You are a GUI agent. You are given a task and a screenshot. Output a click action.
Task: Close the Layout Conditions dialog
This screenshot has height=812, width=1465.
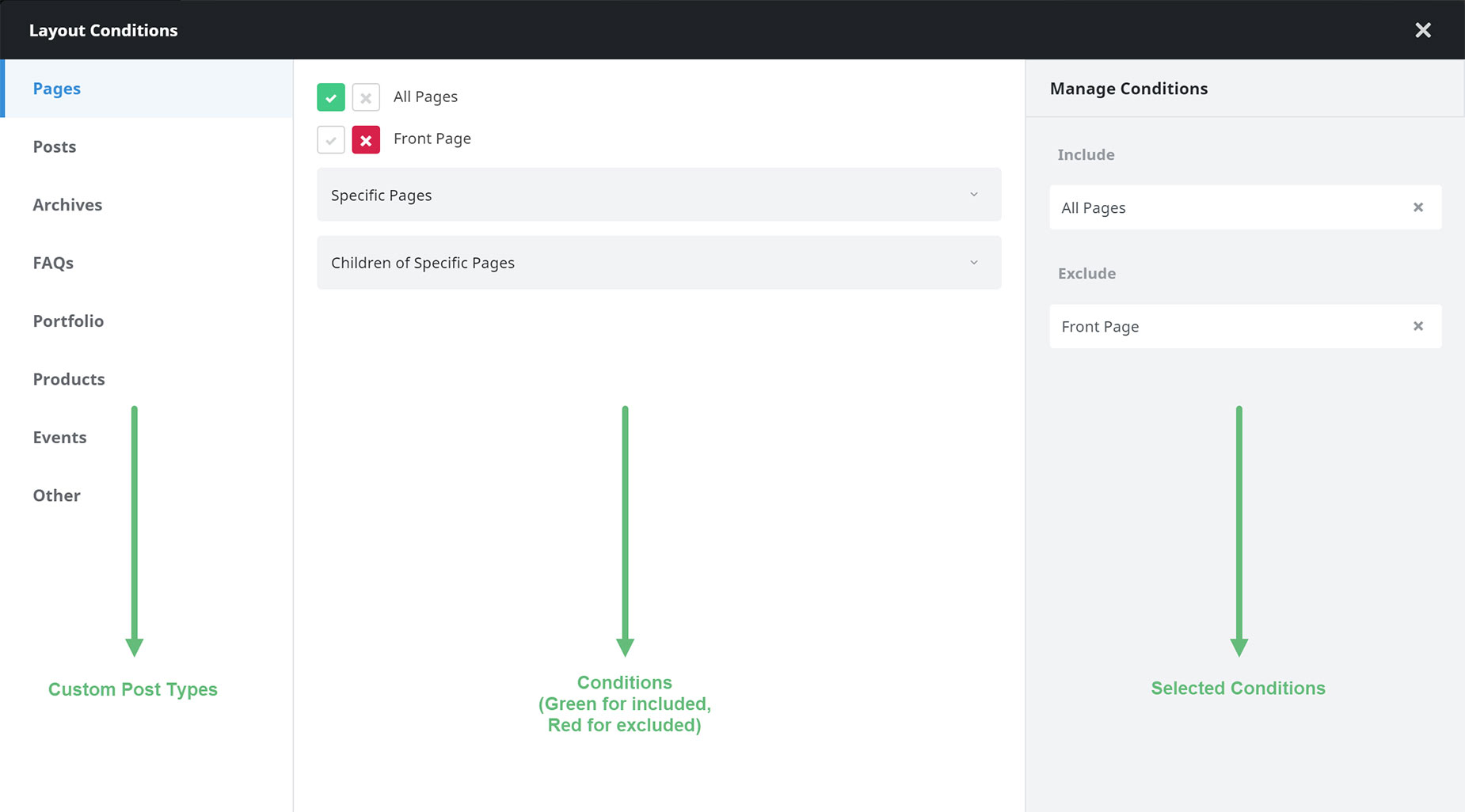click(1423, 30)
